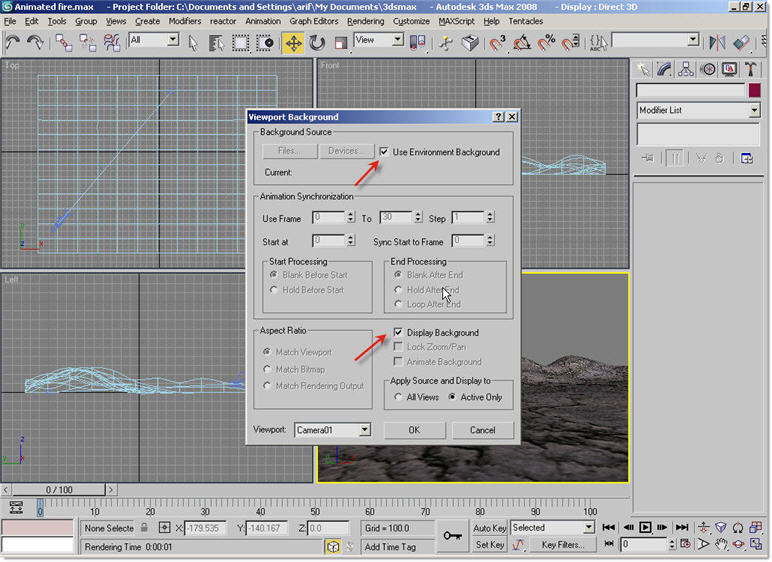Click the maroon object color swatch
This screenshot has height=562, width=772.
pyautogui.click(x=755, y=90)
